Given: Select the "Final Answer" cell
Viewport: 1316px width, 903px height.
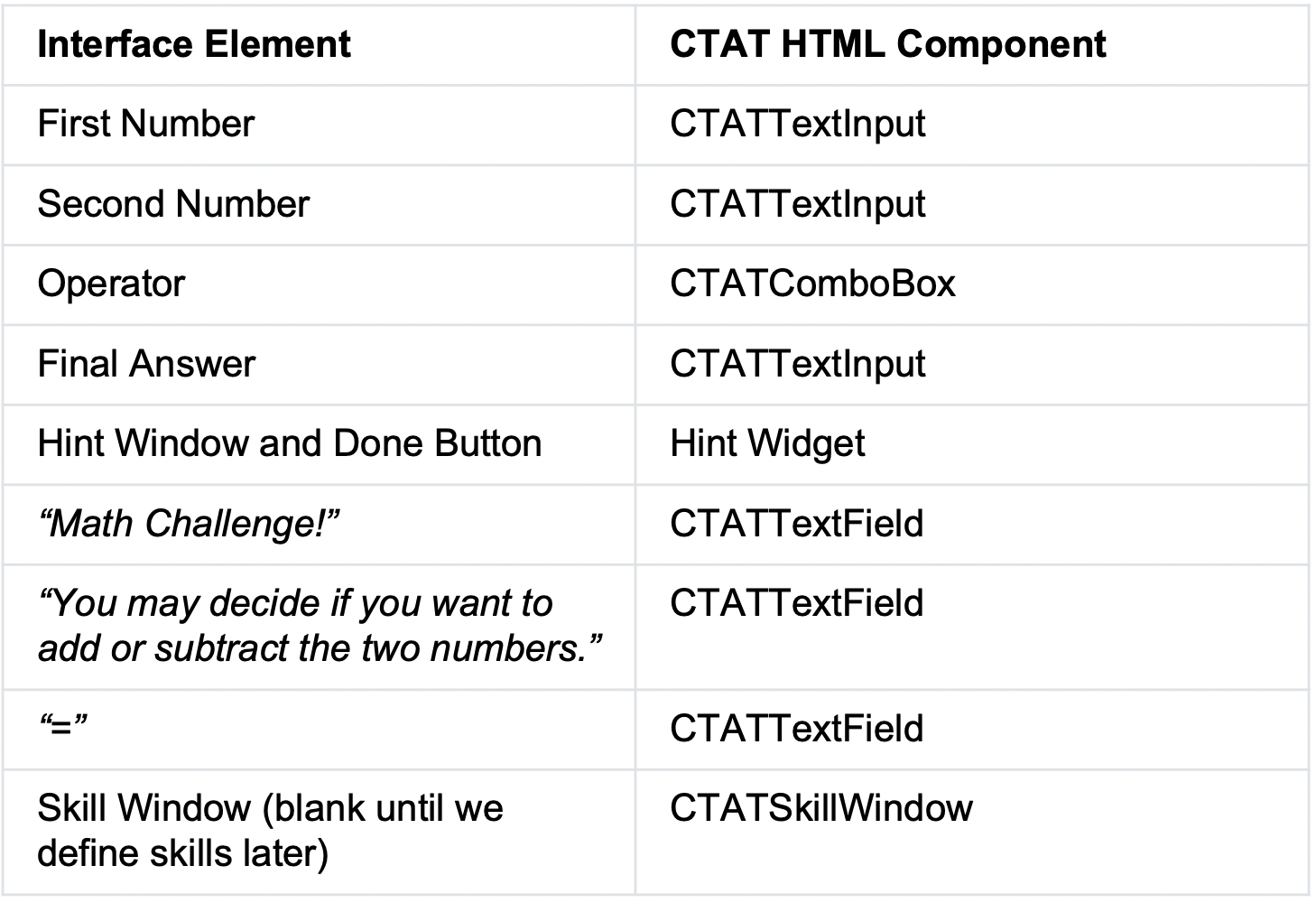Looking at the screenshot, I should tap(146, 364).
